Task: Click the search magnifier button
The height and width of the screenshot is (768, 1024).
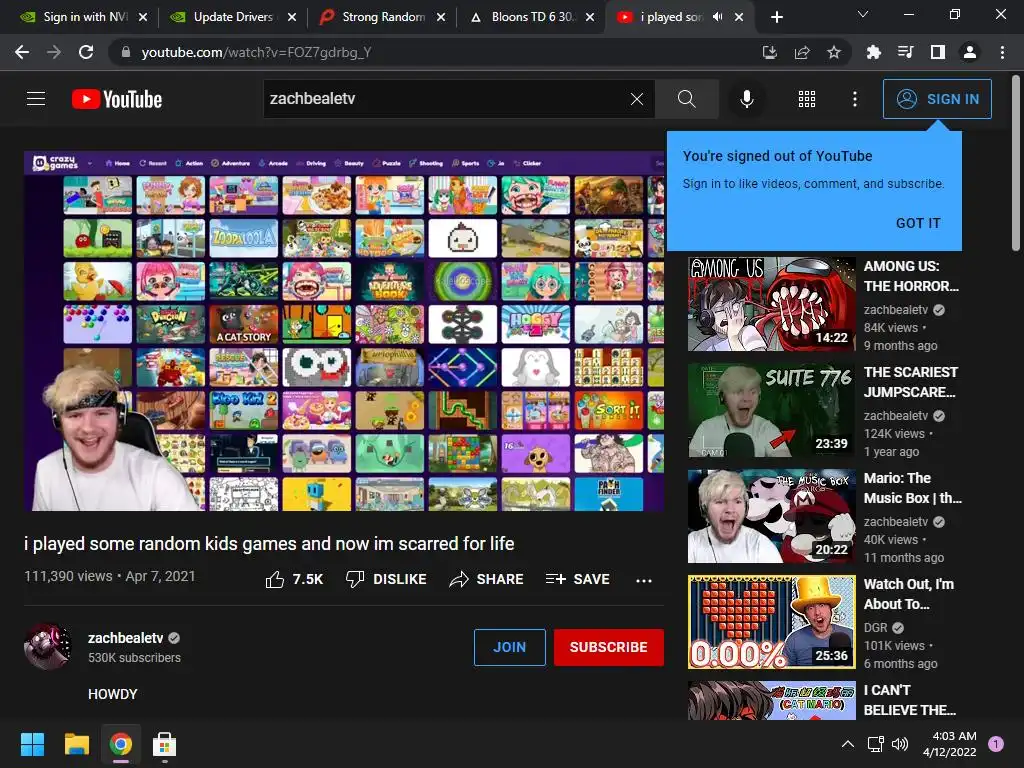Action: pos(686,99)
